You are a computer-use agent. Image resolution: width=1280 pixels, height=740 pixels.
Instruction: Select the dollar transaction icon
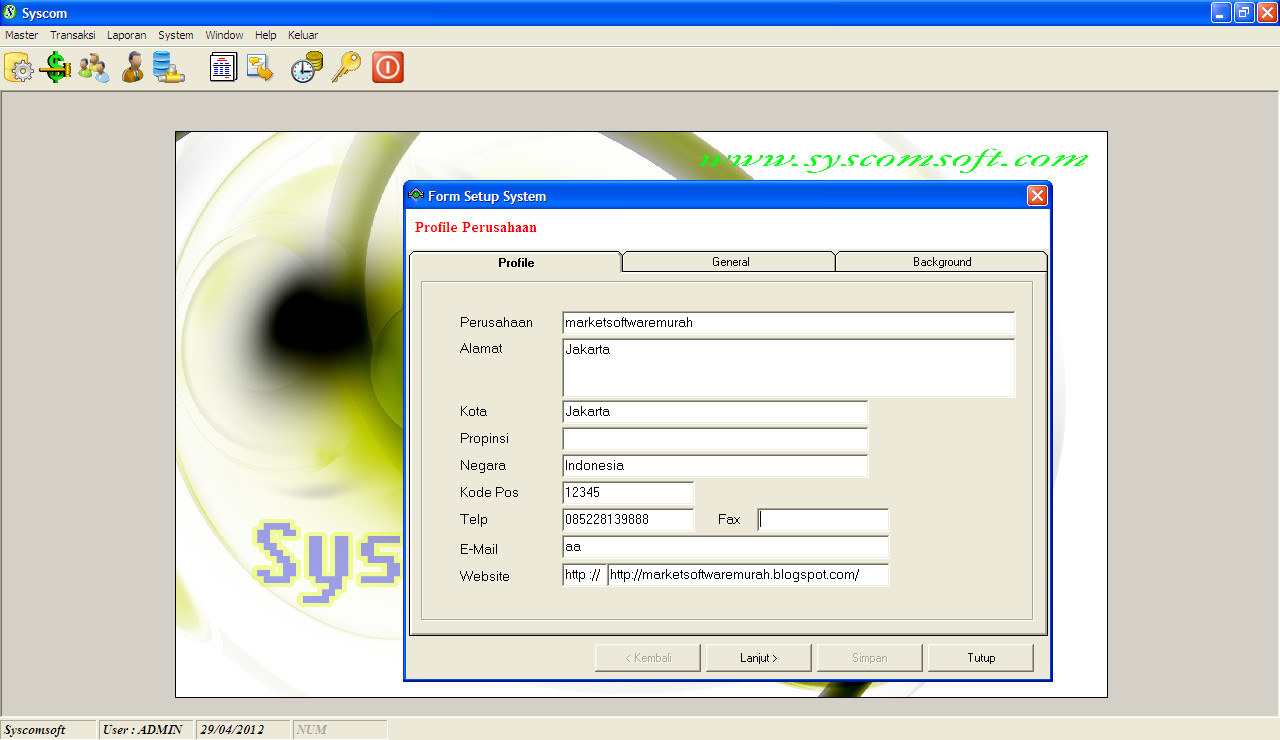click(x=55, y=67)
